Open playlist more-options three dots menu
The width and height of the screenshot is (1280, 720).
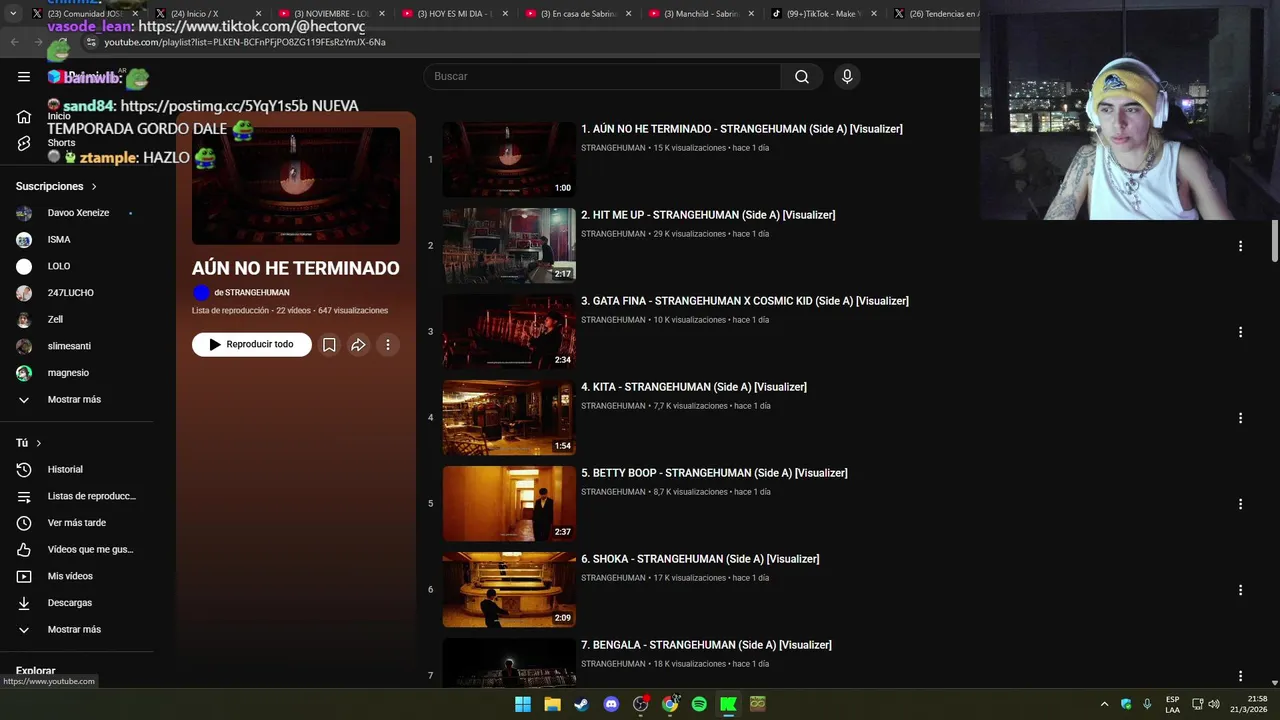388,344
